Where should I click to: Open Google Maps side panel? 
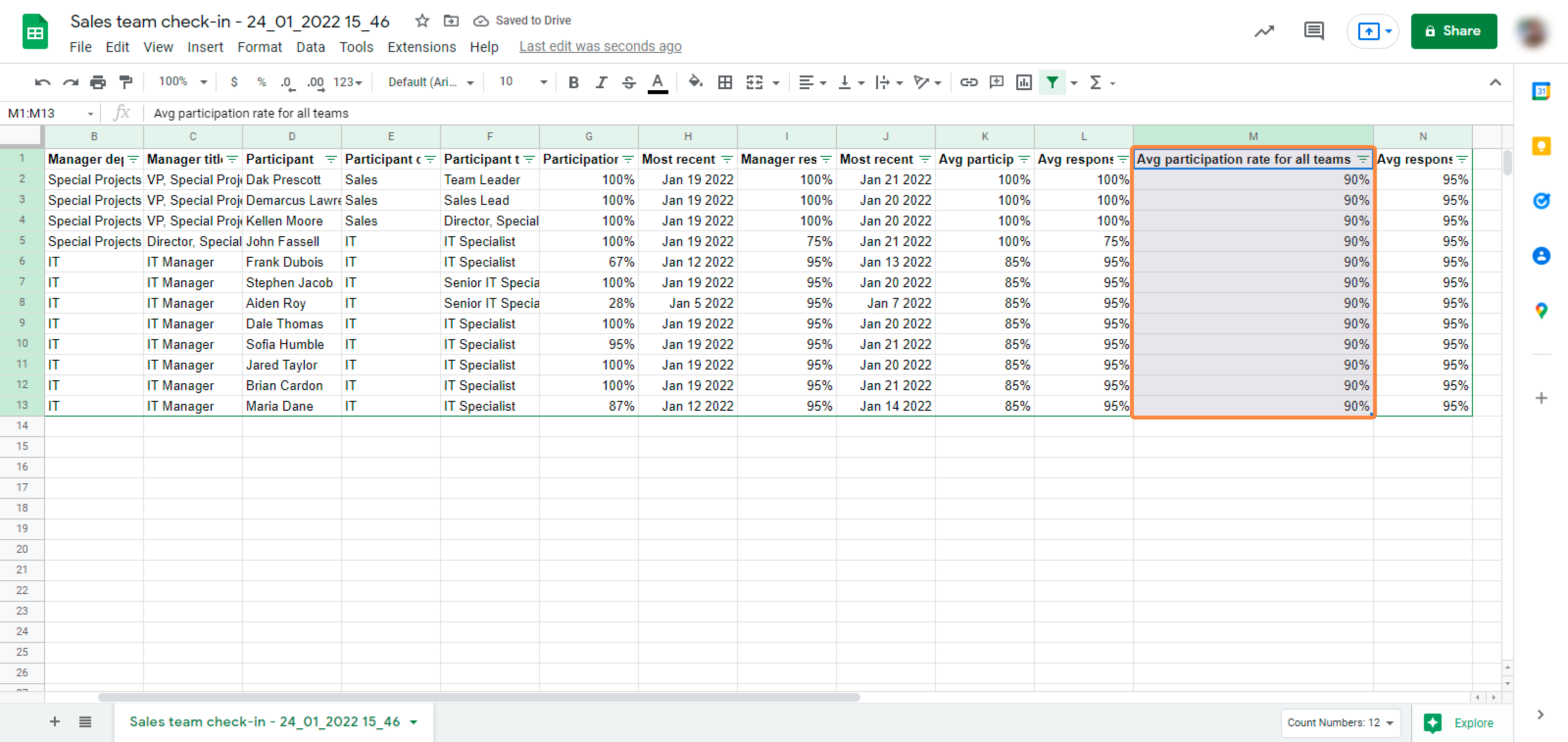1541,311
